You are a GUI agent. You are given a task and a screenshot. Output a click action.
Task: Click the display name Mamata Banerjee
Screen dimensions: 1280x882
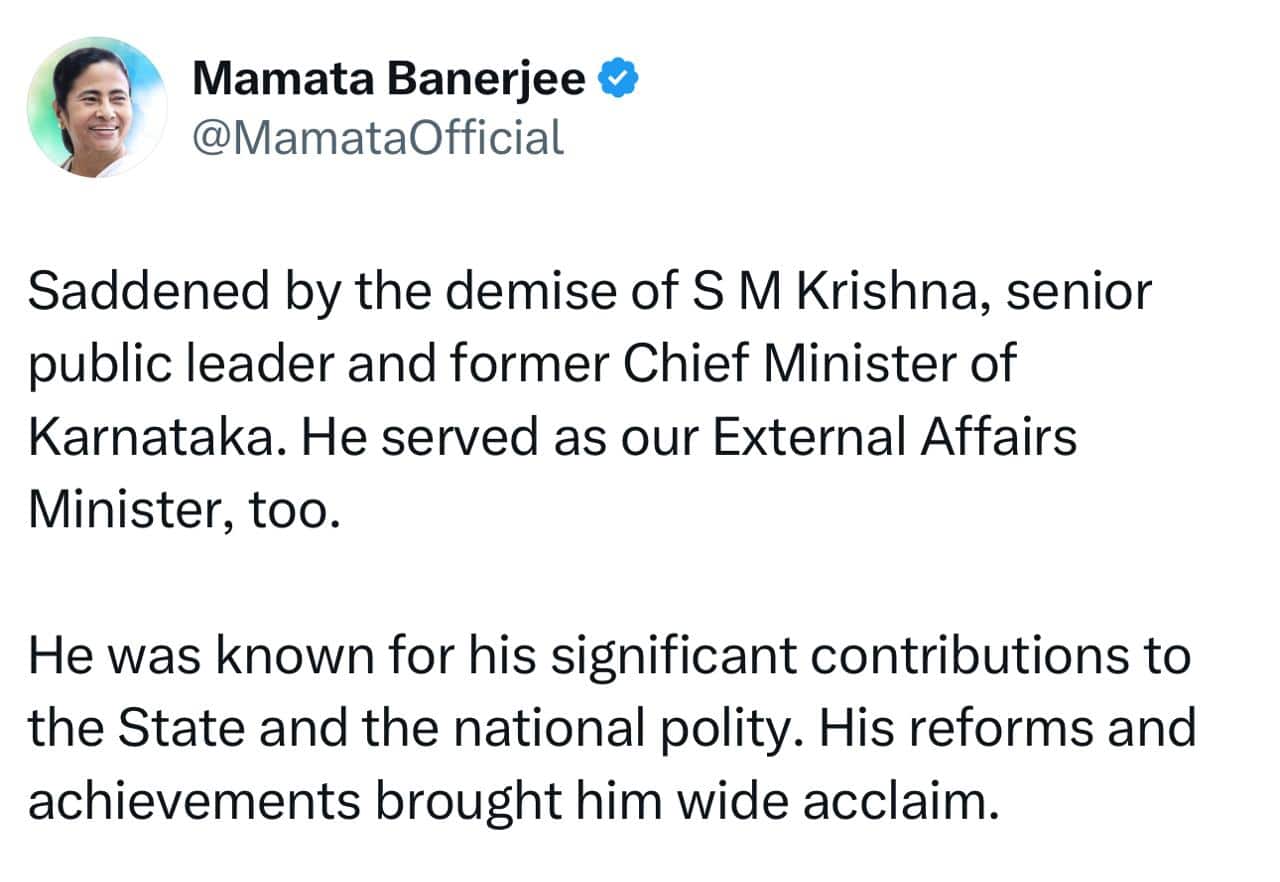pyautogui.click(x=388, y=79)
